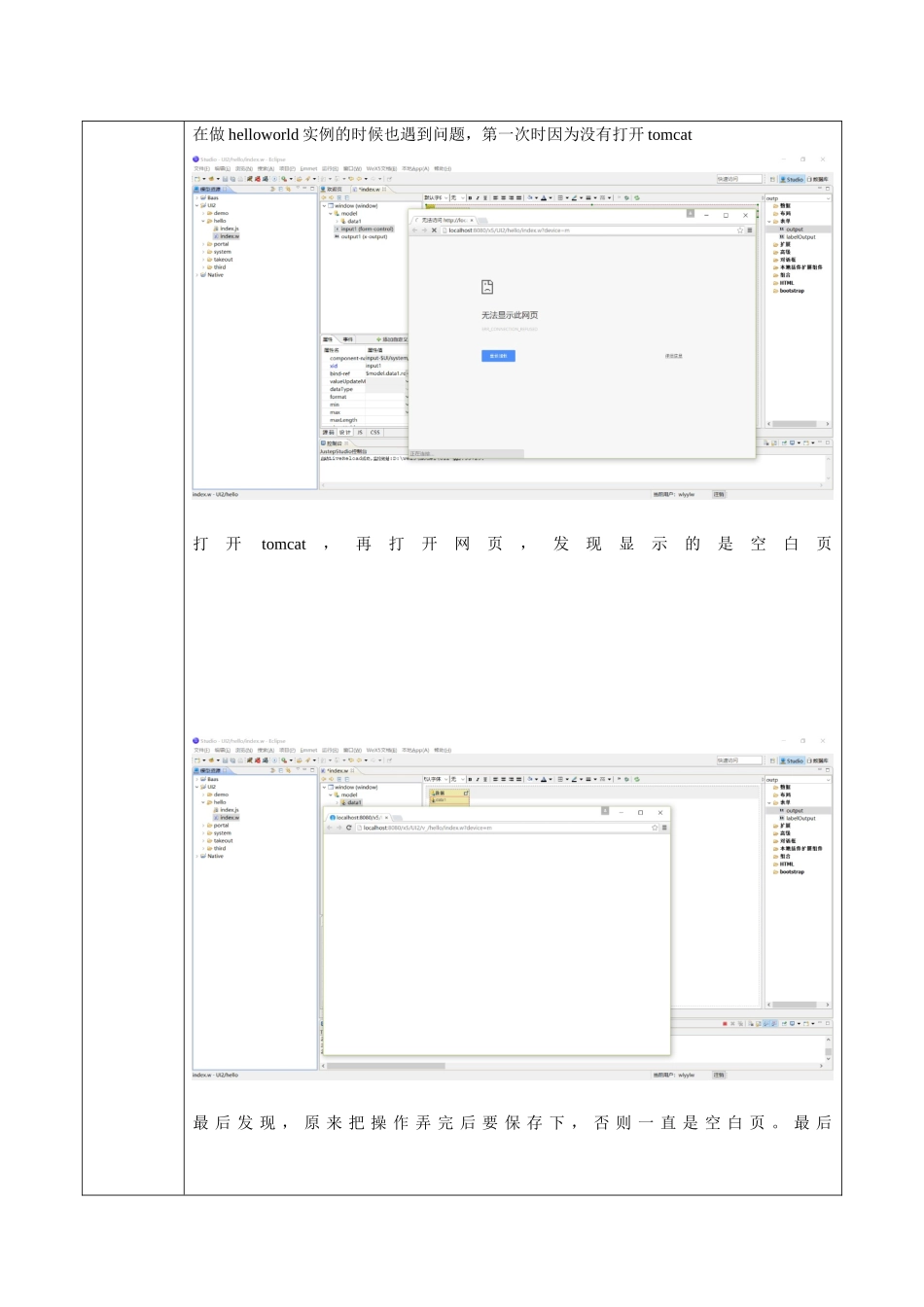Toggle the Bold button in the first Eclipse editor toolbar

tap(470, 197)
